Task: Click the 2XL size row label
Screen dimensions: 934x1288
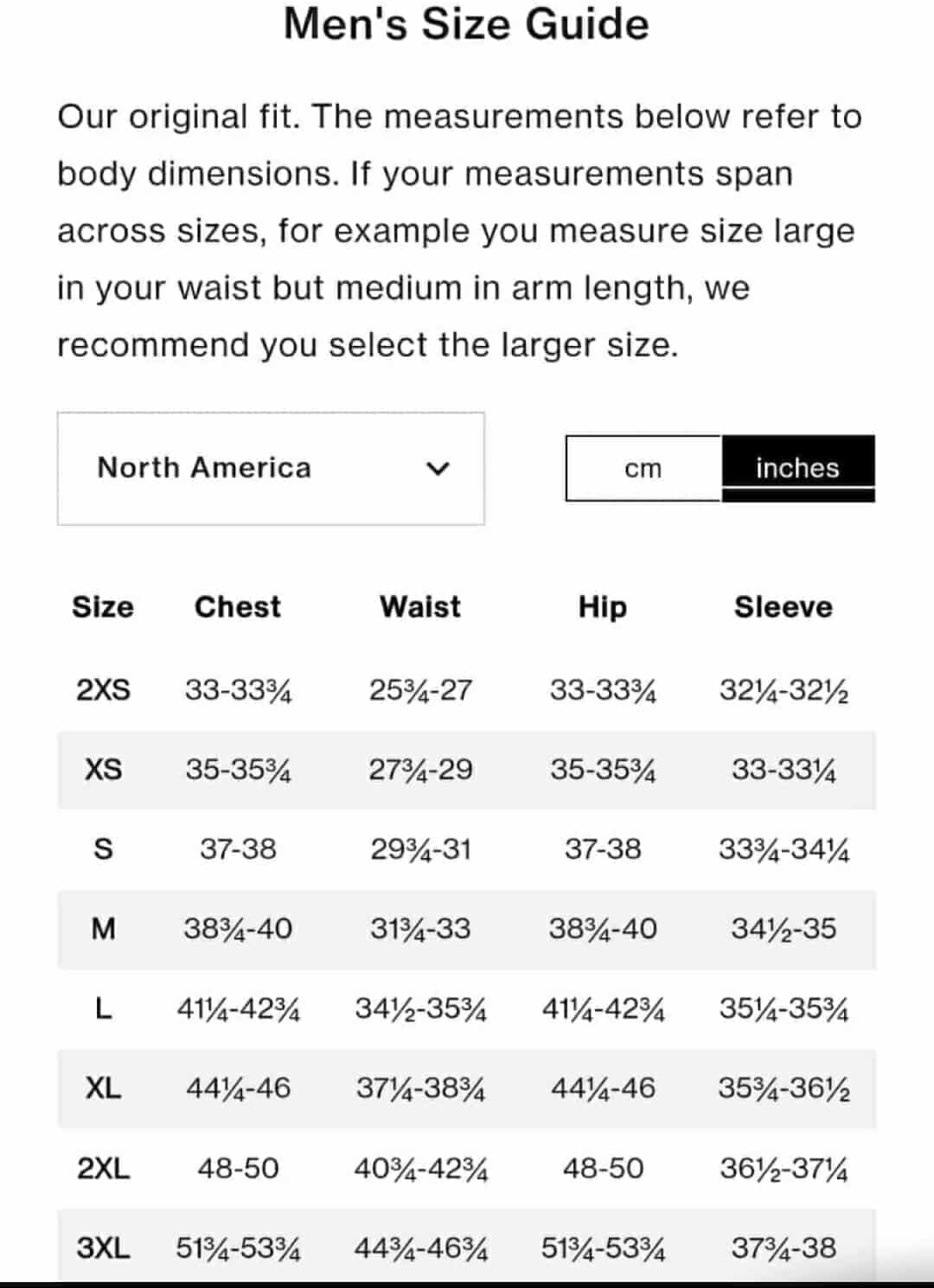Action: [x=103, y=1169]
